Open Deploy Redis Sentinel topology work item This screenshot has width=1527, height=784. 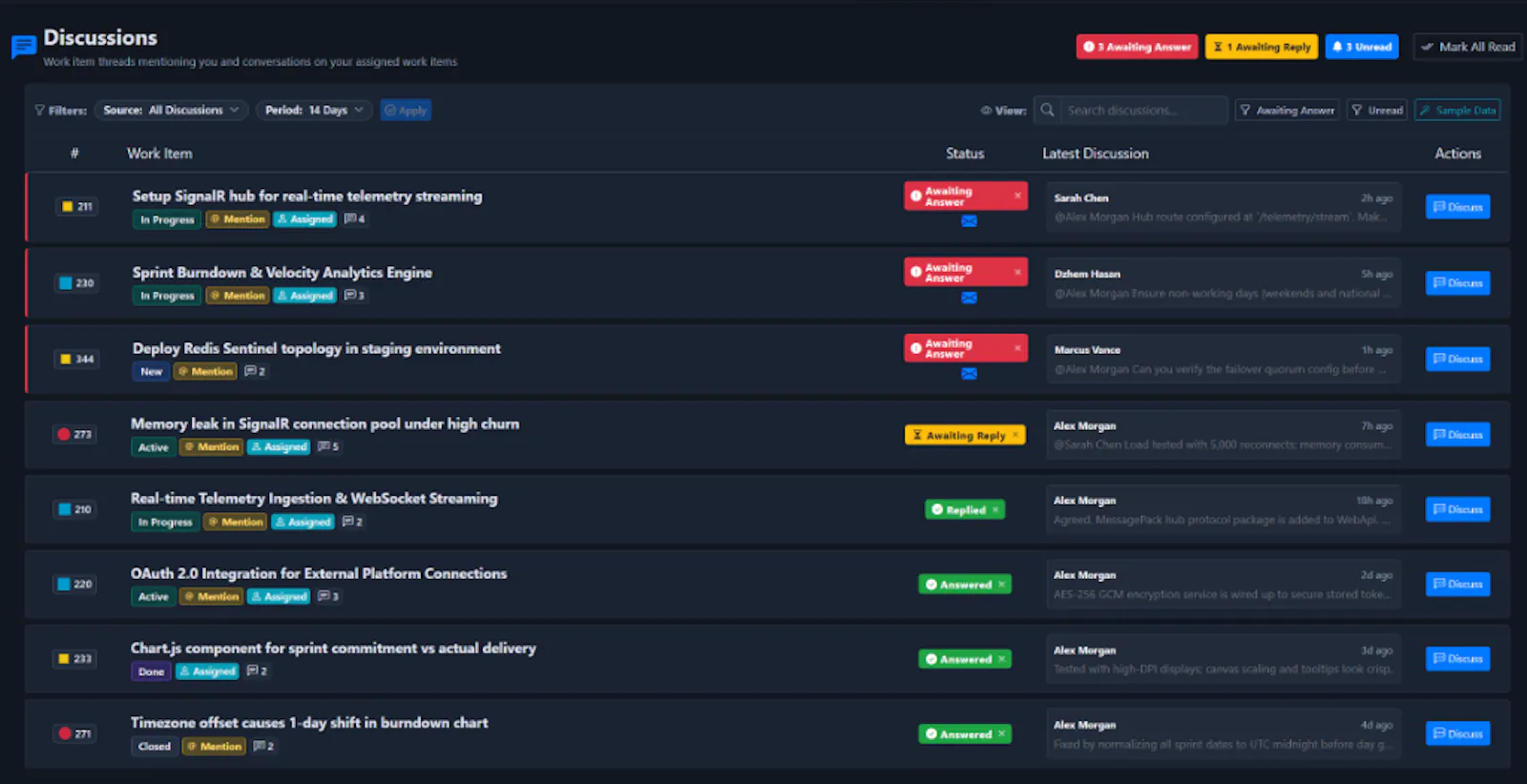317,349
